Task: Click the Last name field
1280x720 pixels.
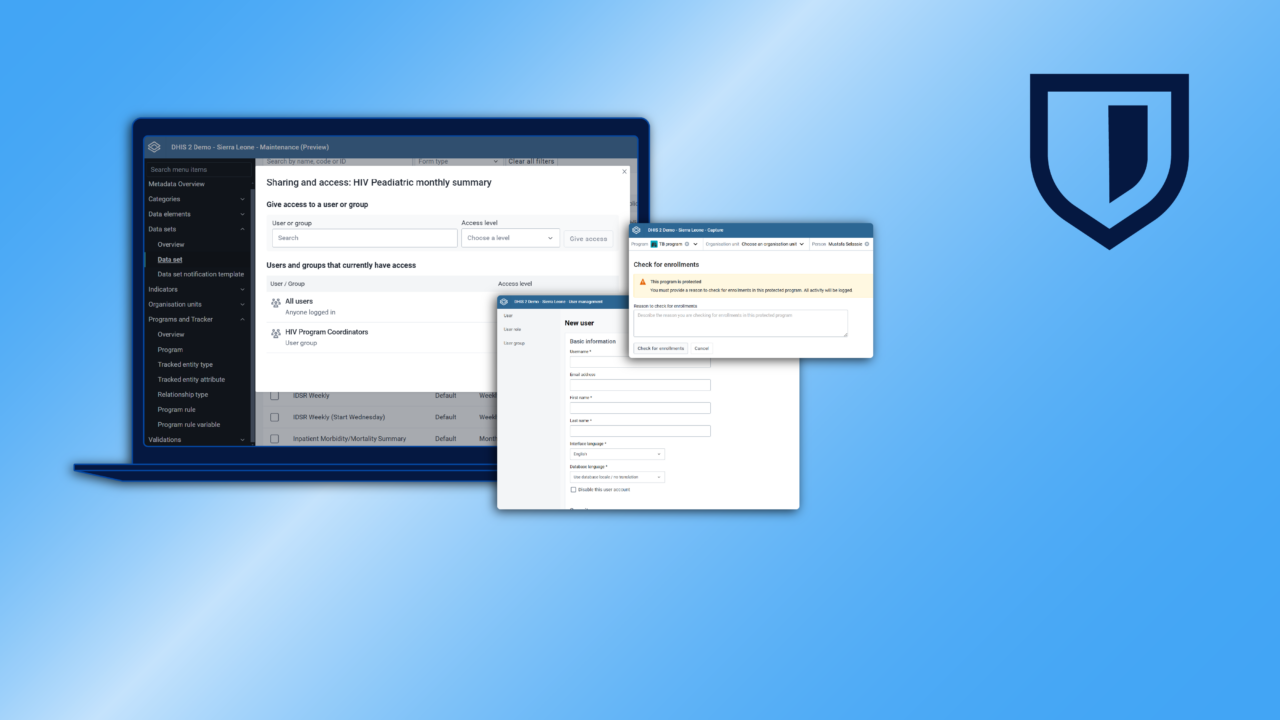Action: (x=640, y=431)
